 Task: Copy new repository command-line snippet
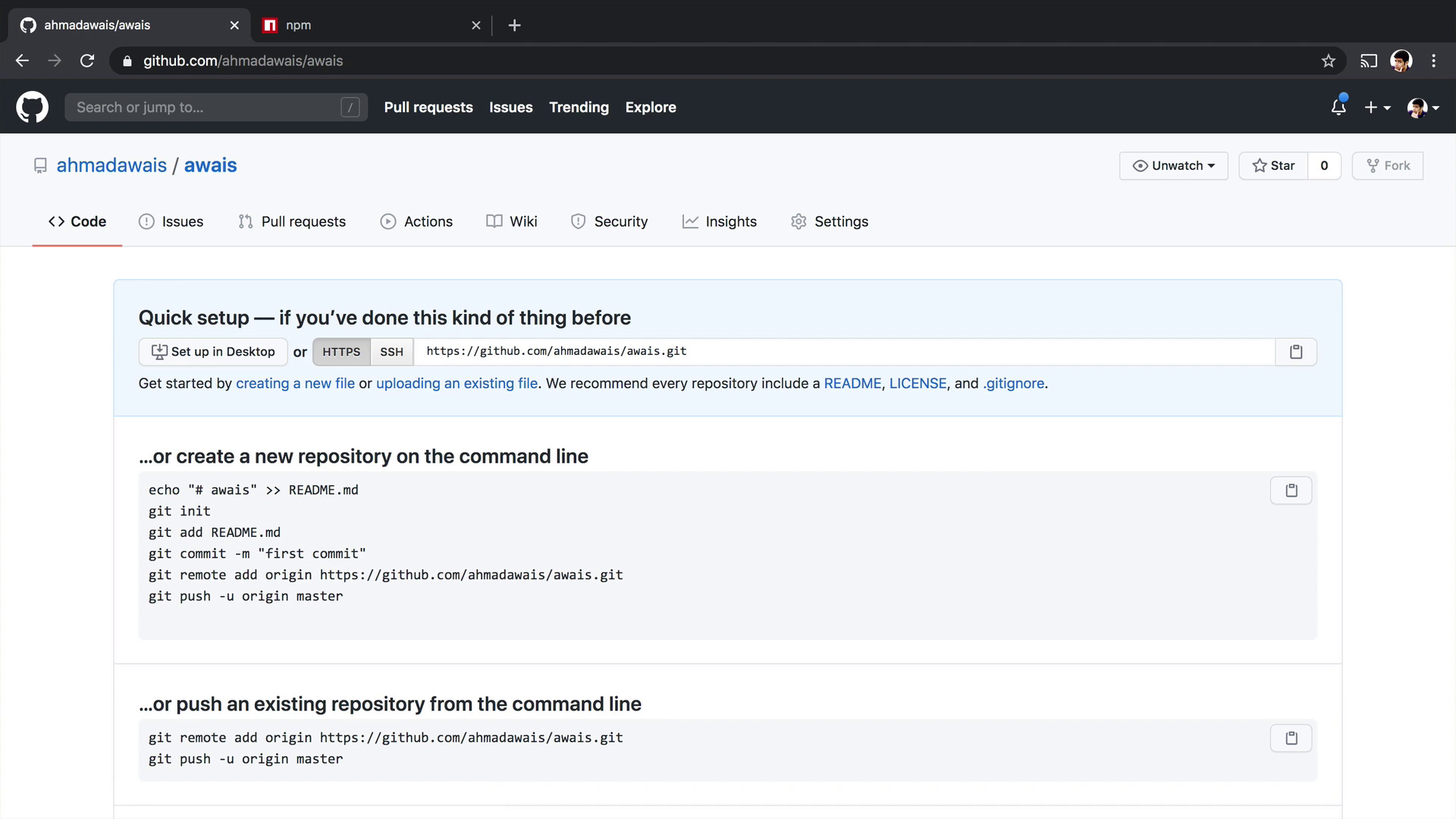pos(1291,491)
